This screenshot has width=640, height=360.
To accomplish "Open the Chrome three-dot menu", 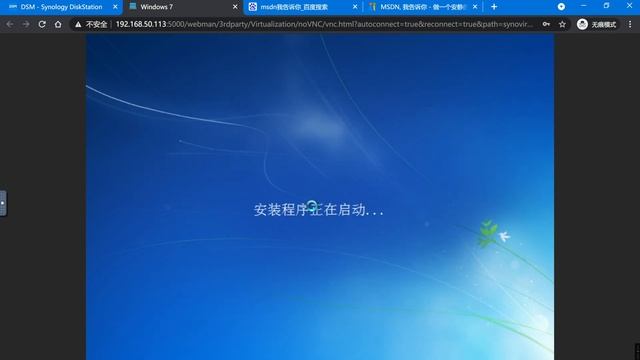I will click(630, 24).
